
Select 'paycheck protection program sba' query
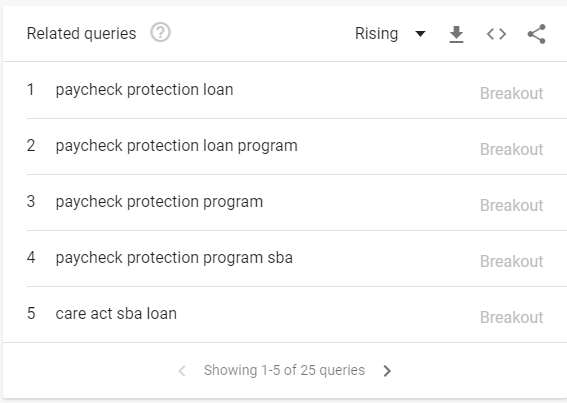click(174, 258)
